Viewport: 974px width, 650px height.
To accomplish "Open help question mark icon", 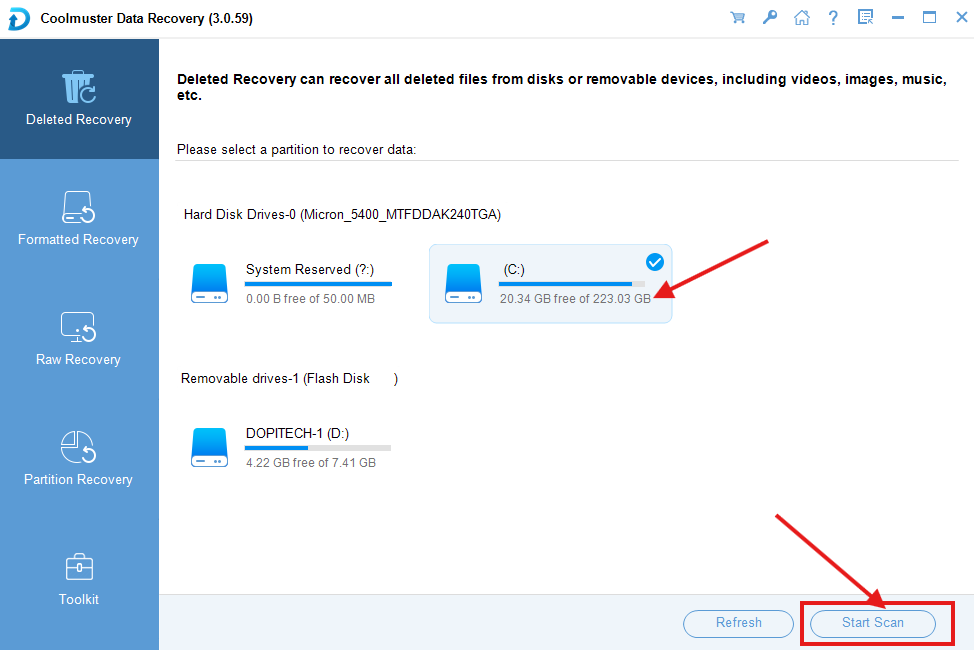I will point(833,17).
